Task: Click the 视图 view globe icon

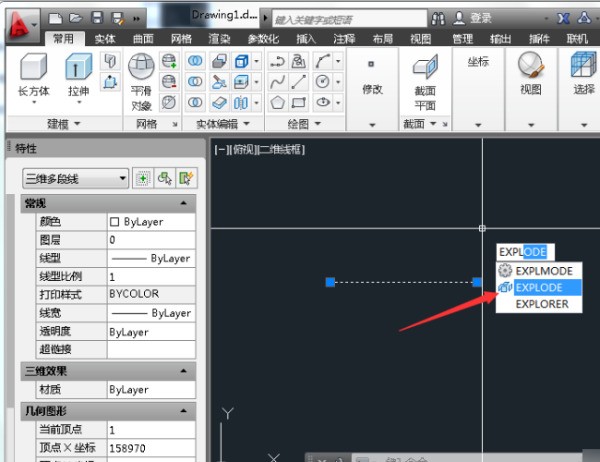Action: pos(530,68)
